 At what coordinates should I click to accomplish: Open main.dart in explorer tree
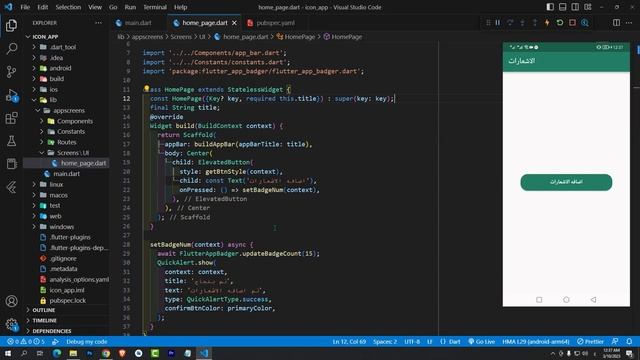(x=66, y=174)
